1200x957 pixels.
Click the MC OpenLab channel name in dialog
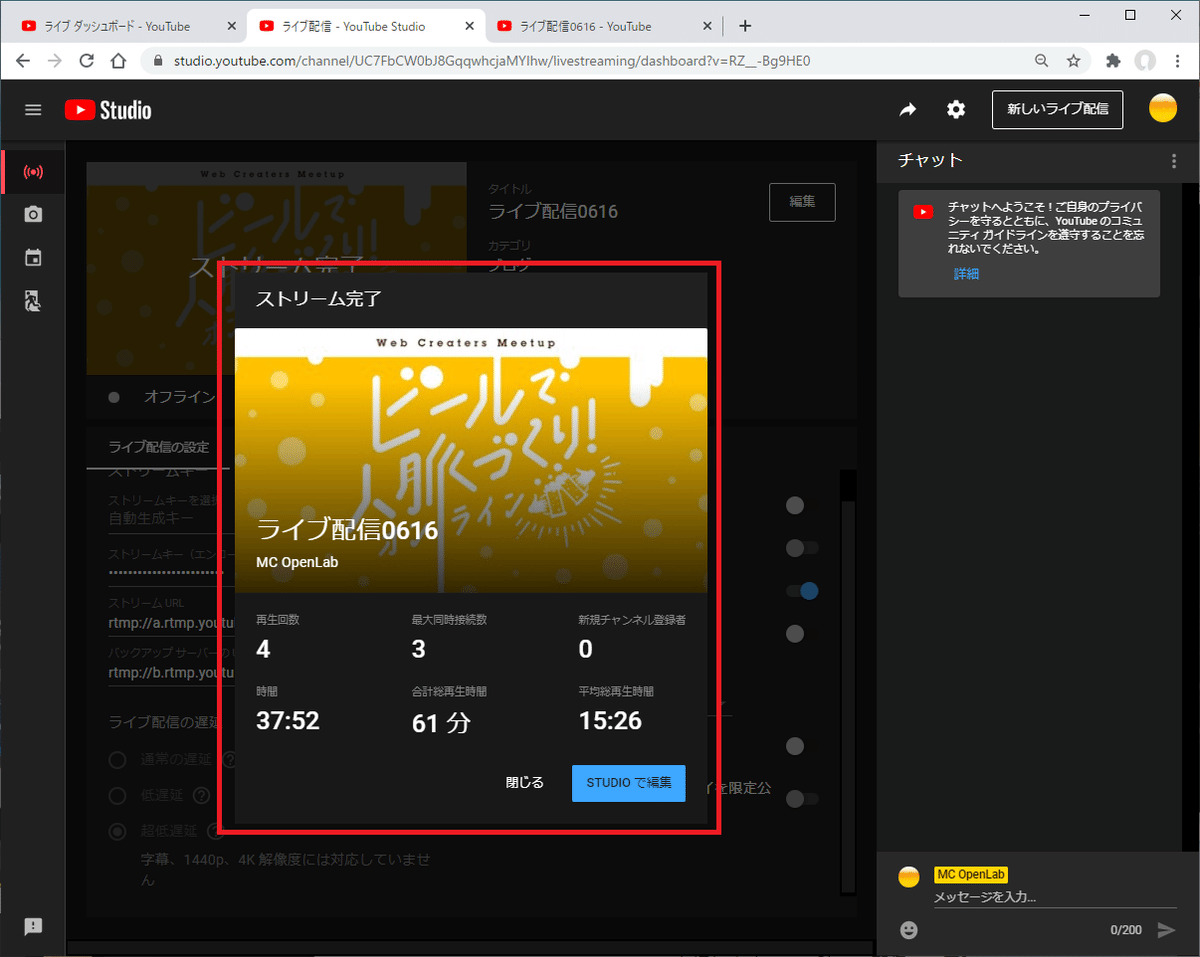coord(297,562)
